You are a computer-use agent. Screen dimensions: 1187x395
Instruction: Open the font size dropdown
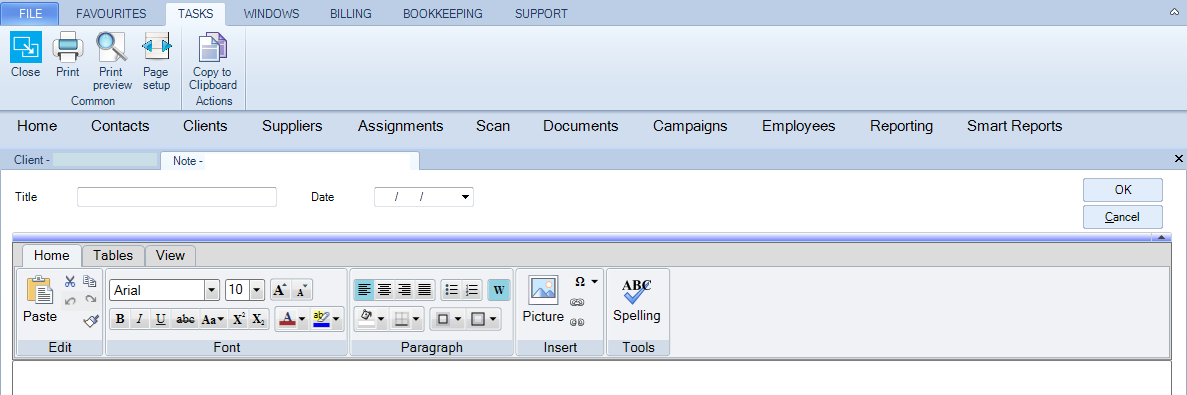click(x=257, y=290)
